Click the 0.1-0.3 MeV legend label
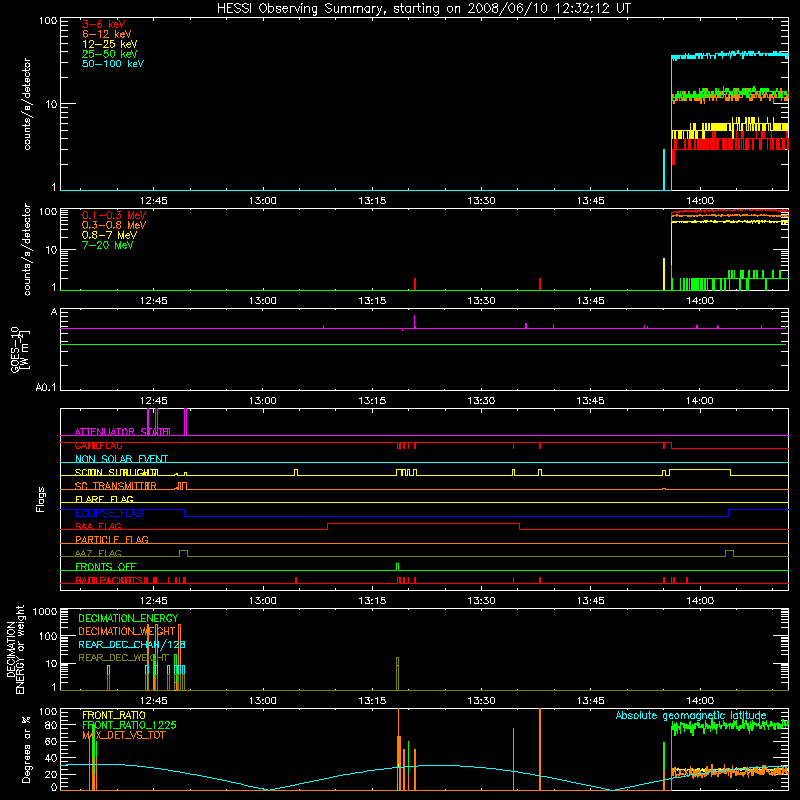Image resolution: width=800 pixels, height=800 pixels. 114,215
